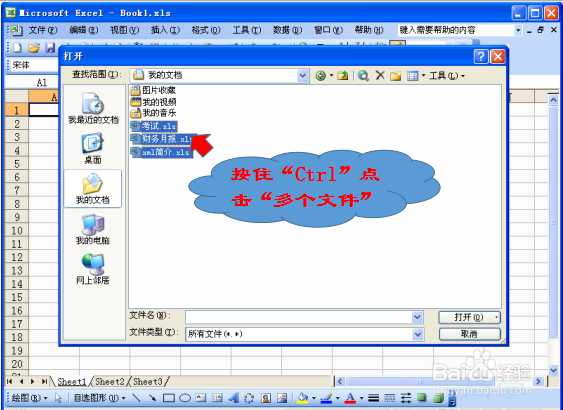The height and width of the screenshot is (410, 563).
Task: Select the file 考试.xls
Action: click(154, 126)
